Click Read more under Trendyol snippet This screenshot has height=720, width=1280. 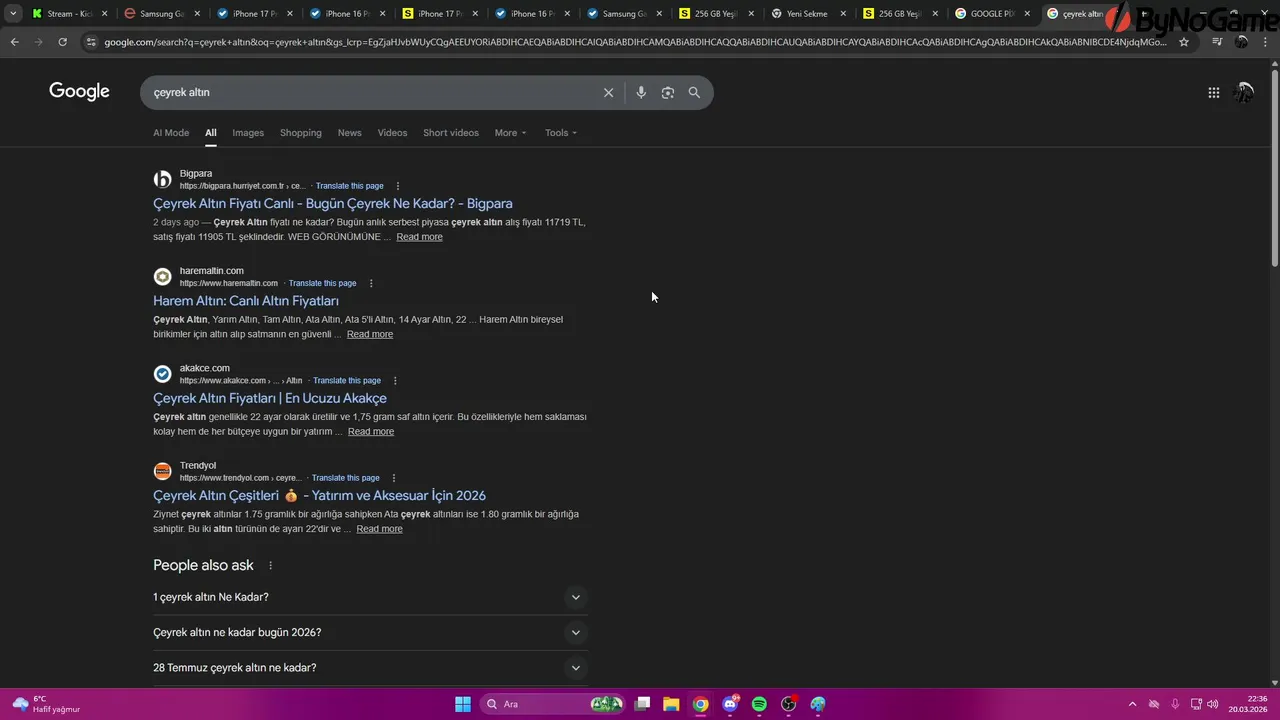click(x=380, y=529)
